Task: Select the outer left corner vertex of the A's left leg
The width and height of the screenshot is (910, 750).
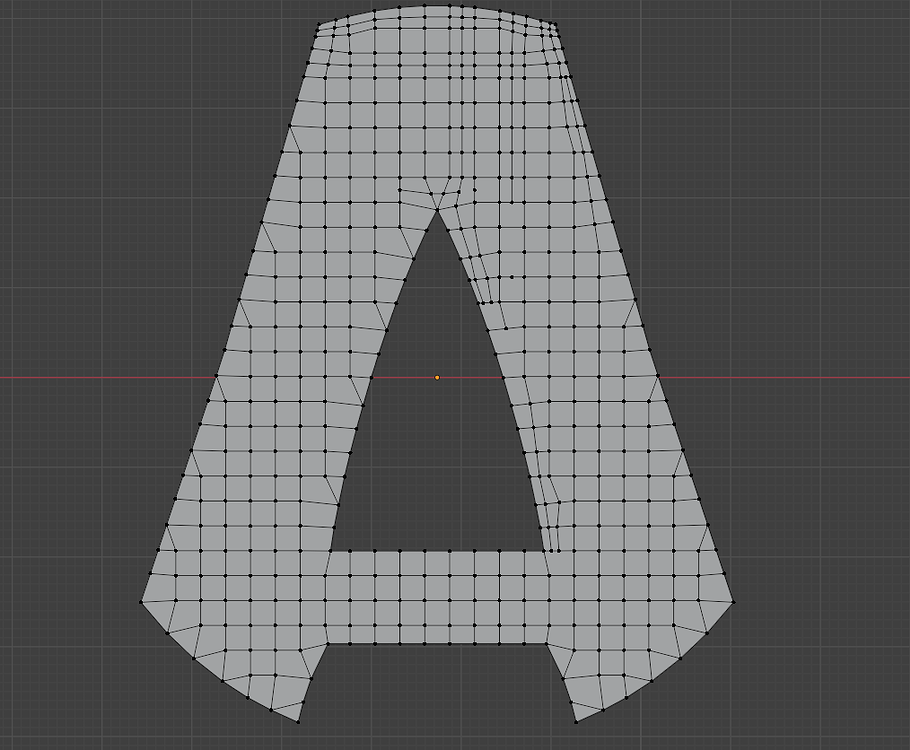Action: coord(141,602)
